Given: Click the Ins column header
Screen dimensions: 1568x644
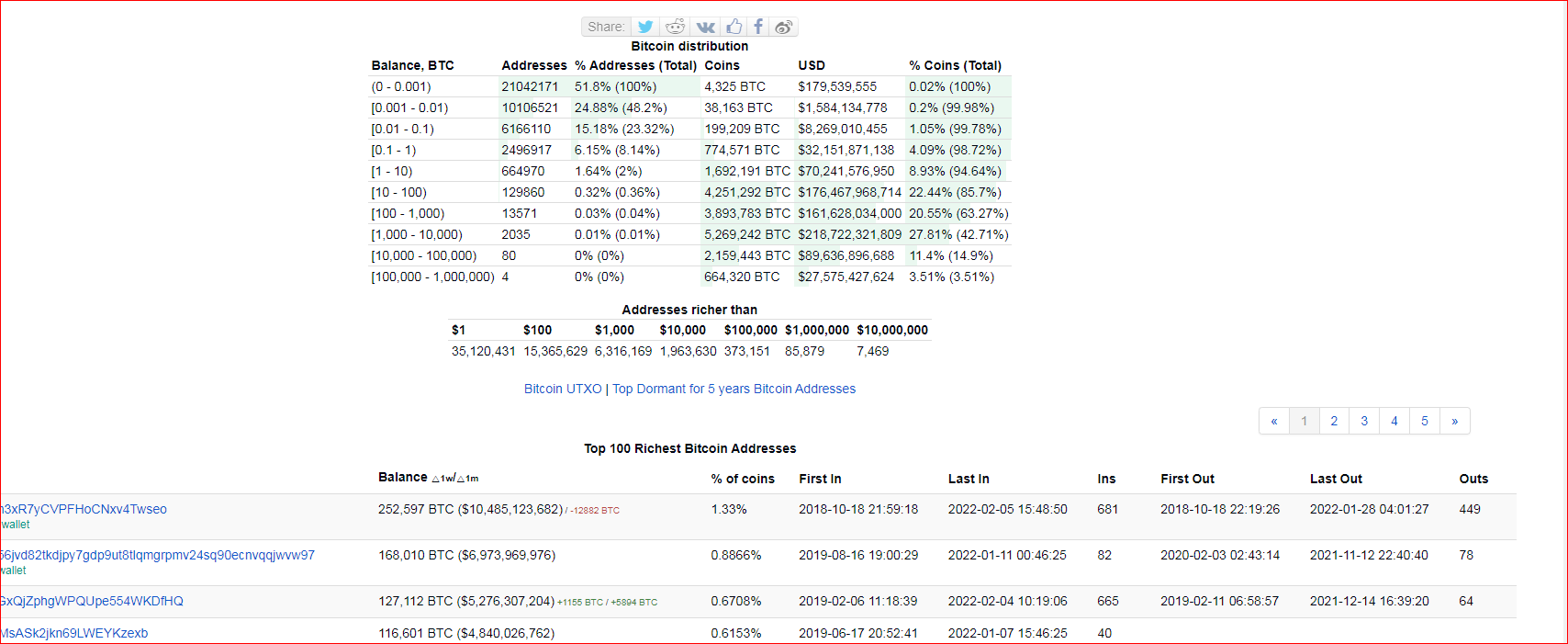Looking at the screenshot, I should tap(1106, 479).
